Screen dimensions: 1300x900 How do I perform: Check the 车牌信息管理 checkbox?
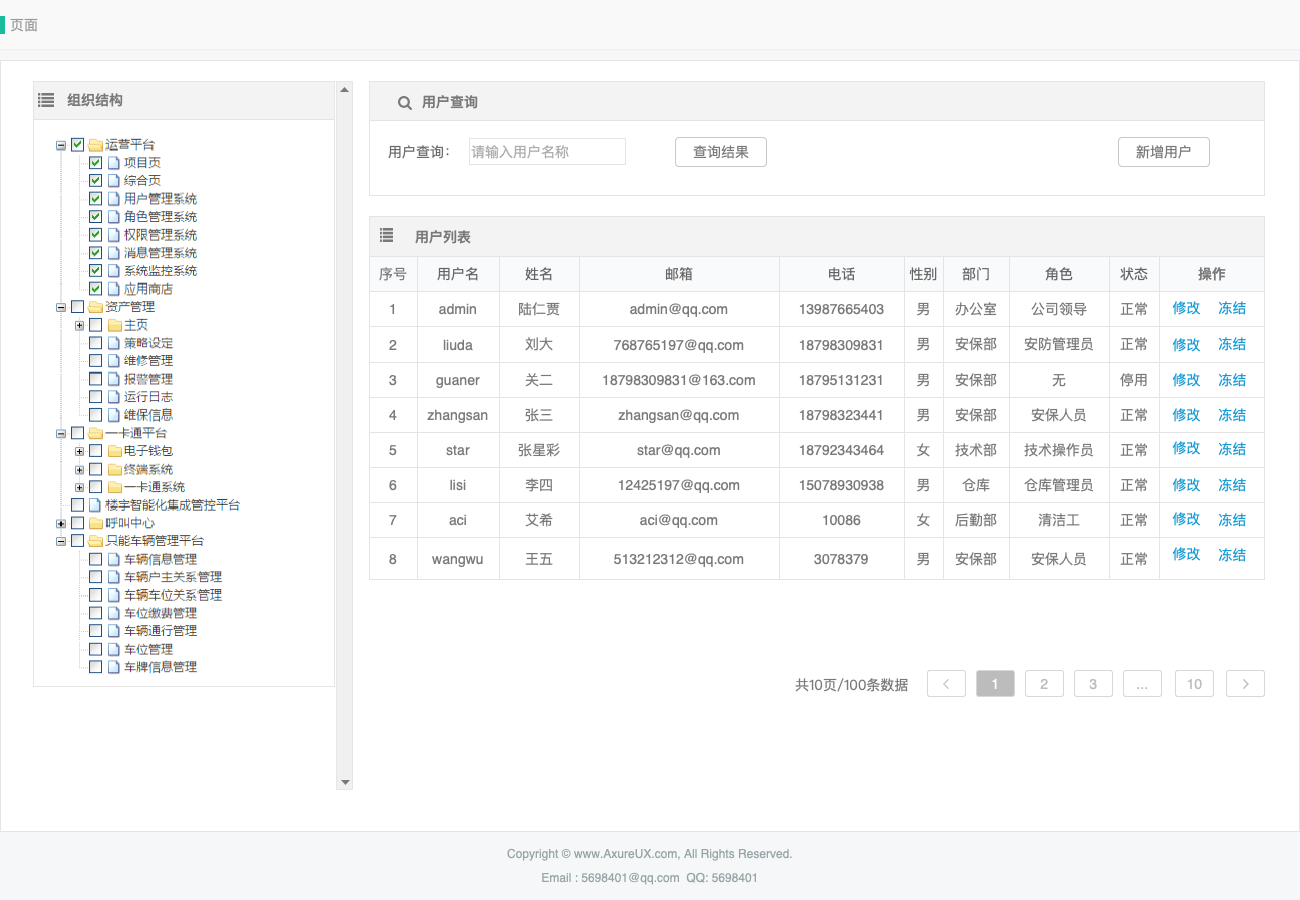point(96,667)
